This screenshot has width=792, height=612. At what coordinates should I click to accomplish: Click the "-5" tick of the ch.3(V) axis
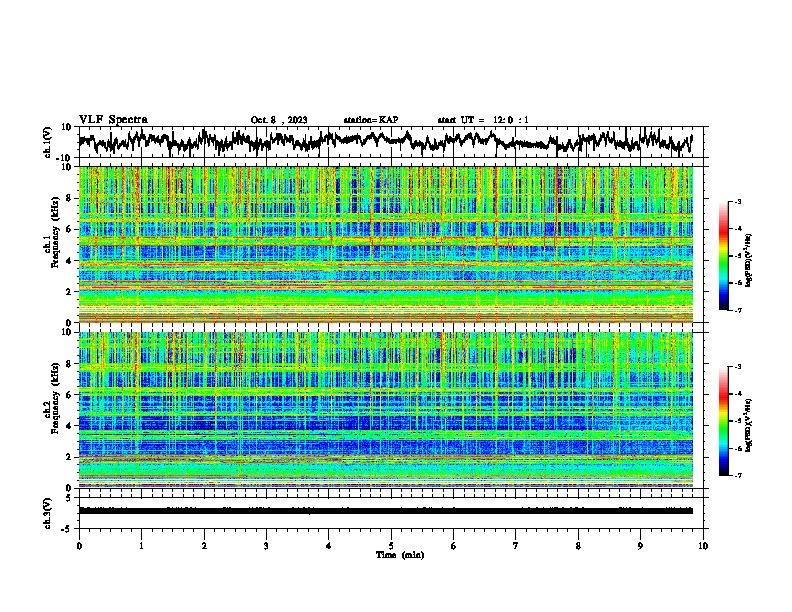[x=67, y=529]
